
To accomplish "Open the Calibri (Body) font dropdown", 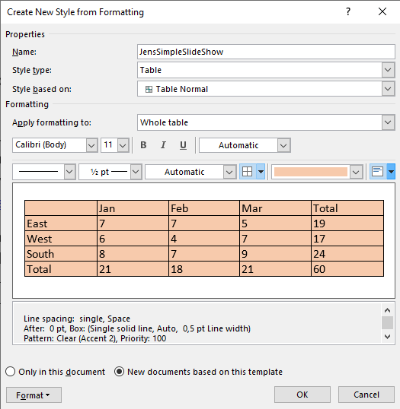I will coord(91,145).
